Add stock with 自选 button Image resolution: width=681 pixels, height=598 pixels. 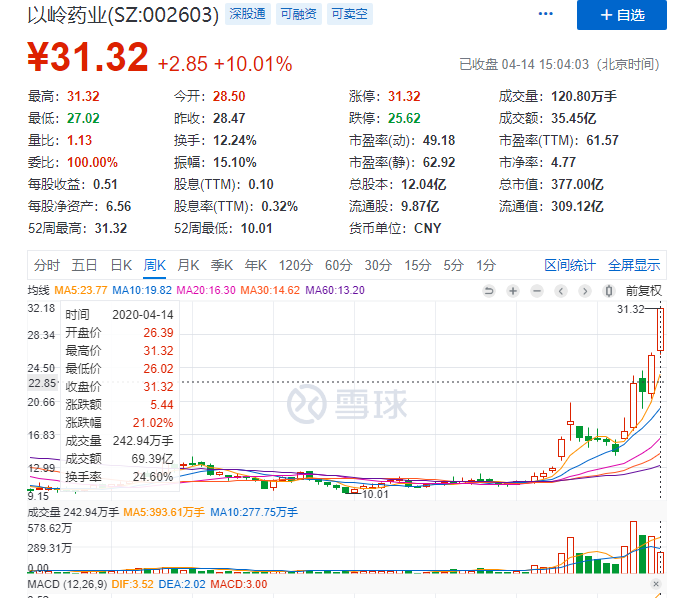(x=621, y=15)
